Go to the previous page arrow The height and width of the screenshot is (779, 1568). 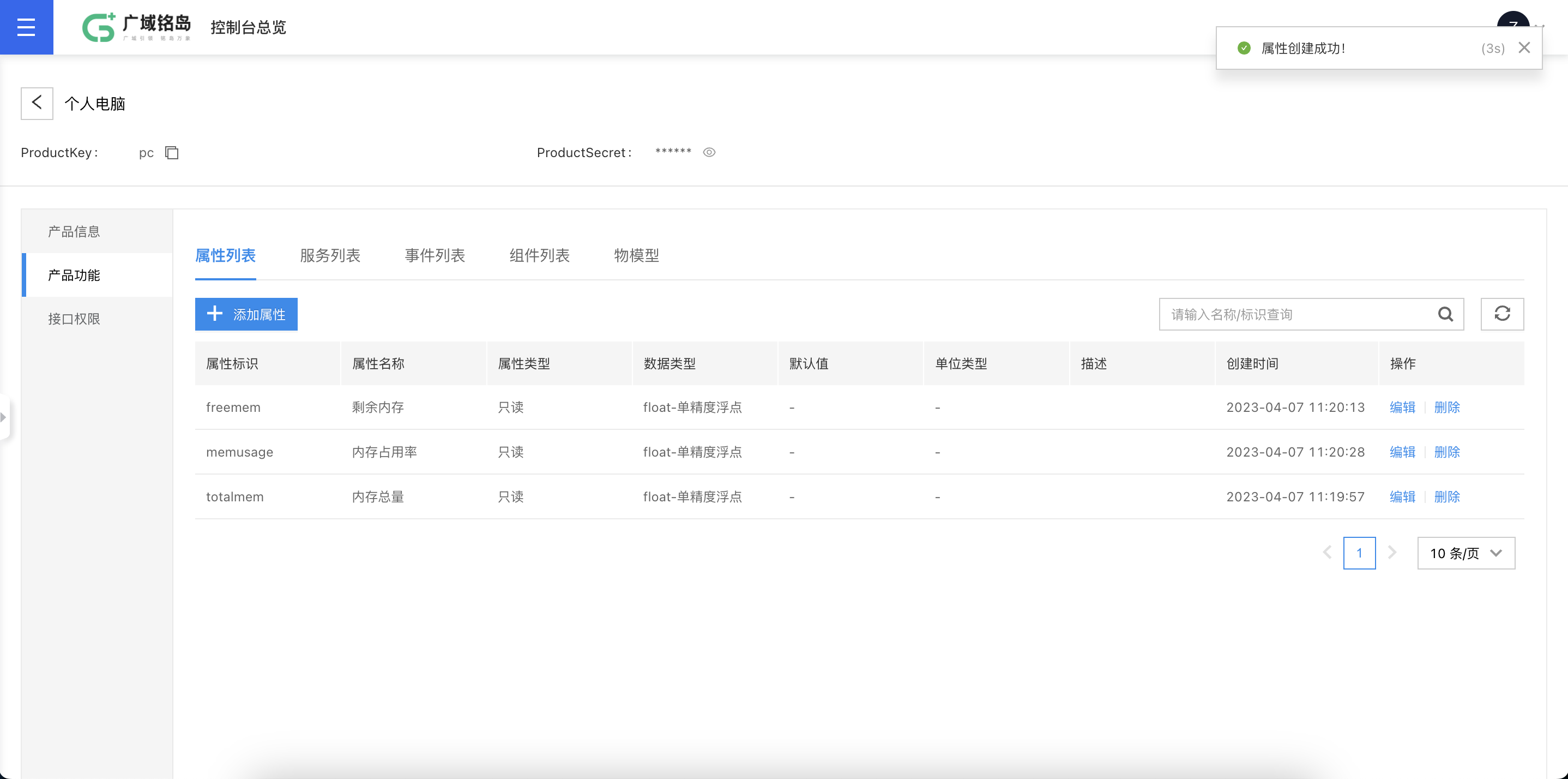pos(1327,553)
